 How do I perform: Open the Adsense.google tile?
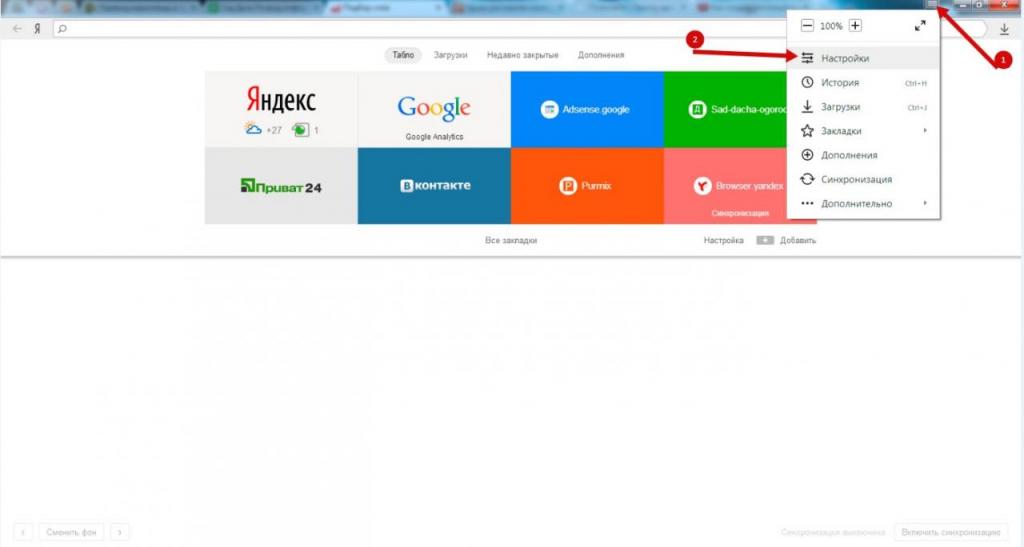point(587,109)
